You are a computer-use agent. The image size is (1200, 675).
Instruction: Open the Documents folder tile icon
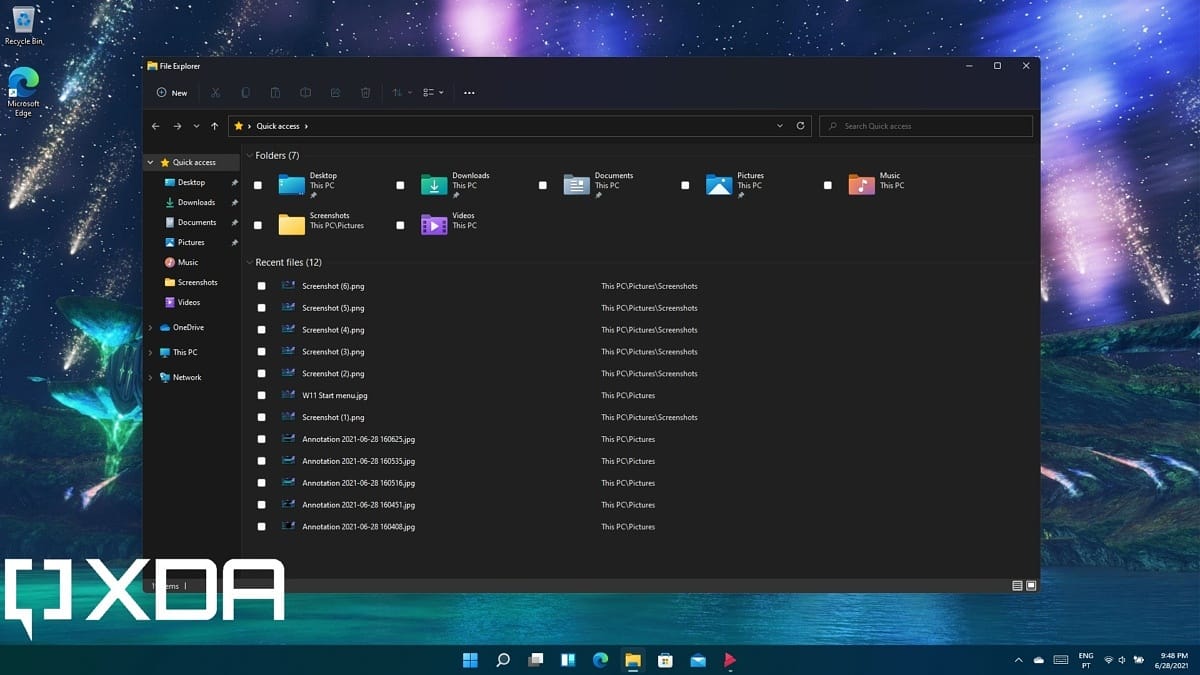pyautogui.click(x=577, y=185)
